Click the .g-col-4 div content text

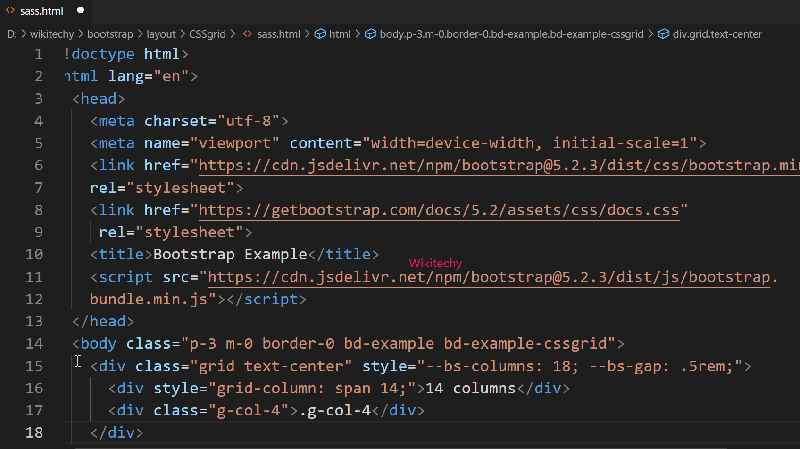335,410
